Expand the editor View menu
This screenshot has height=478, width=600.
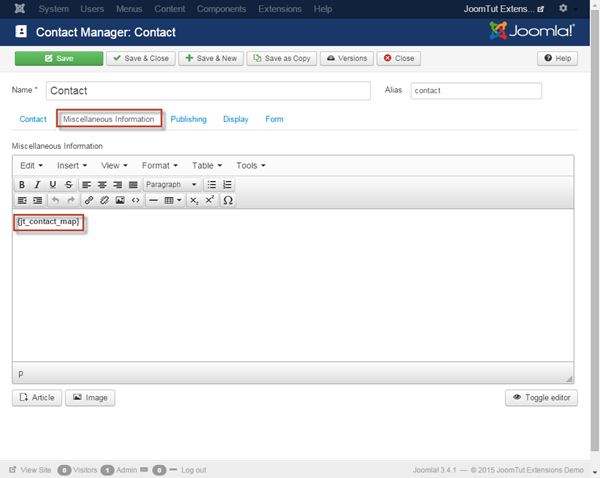coord(114,166)
